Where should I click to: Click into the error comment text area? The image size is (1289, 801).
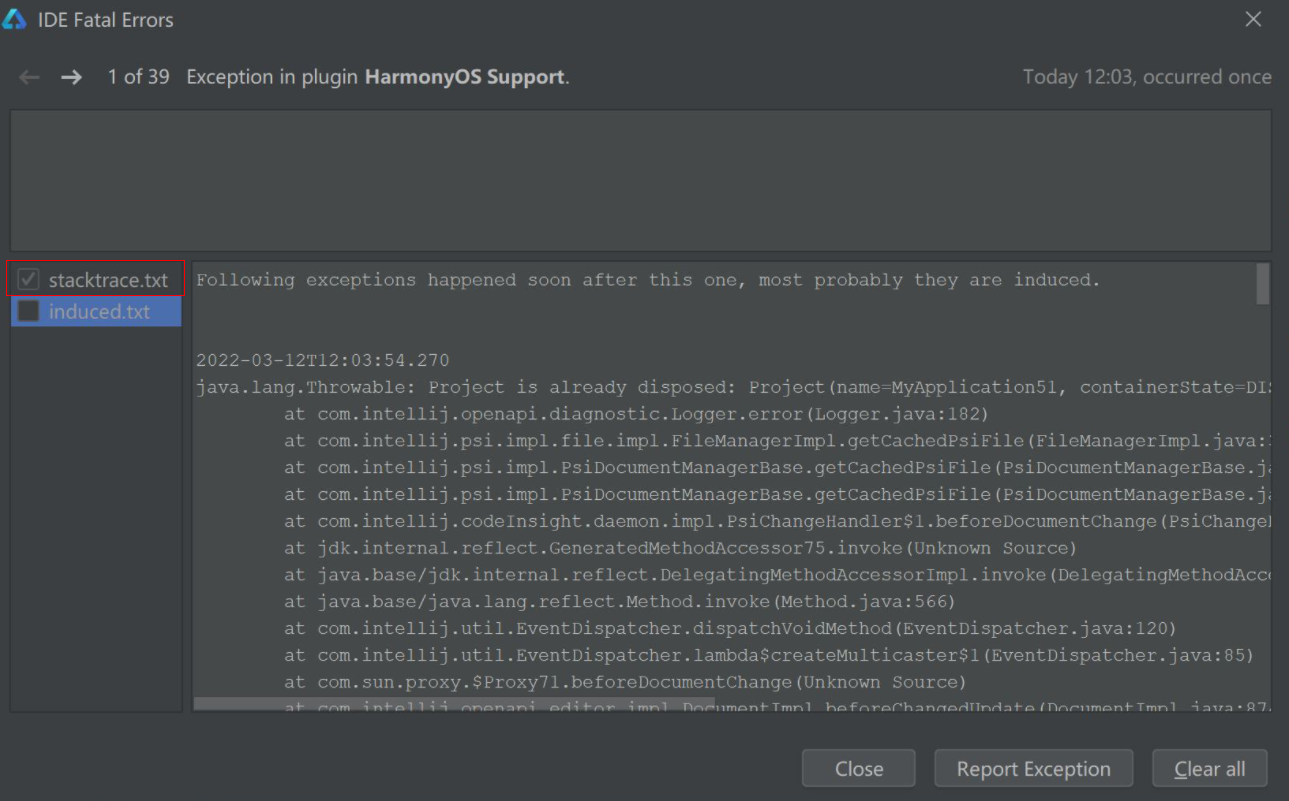pyautogui.click(x=641, y=180)
